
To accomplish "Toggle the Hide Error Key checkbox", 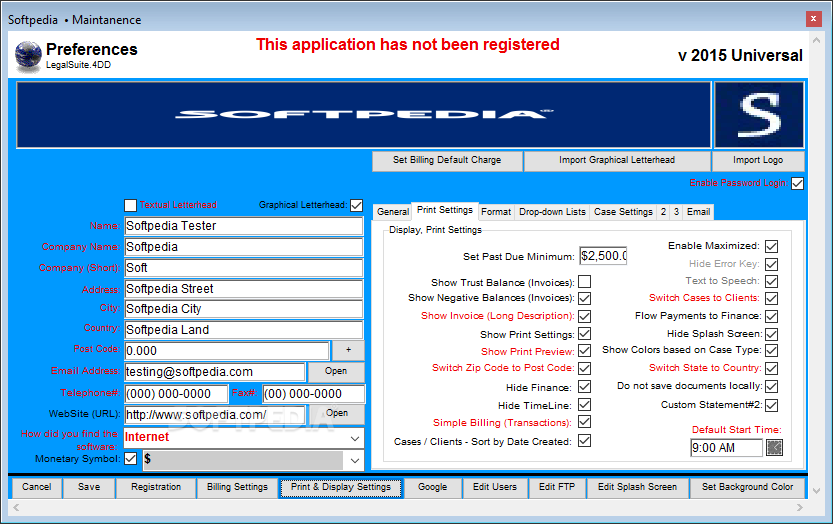I will tap(771, 264).
